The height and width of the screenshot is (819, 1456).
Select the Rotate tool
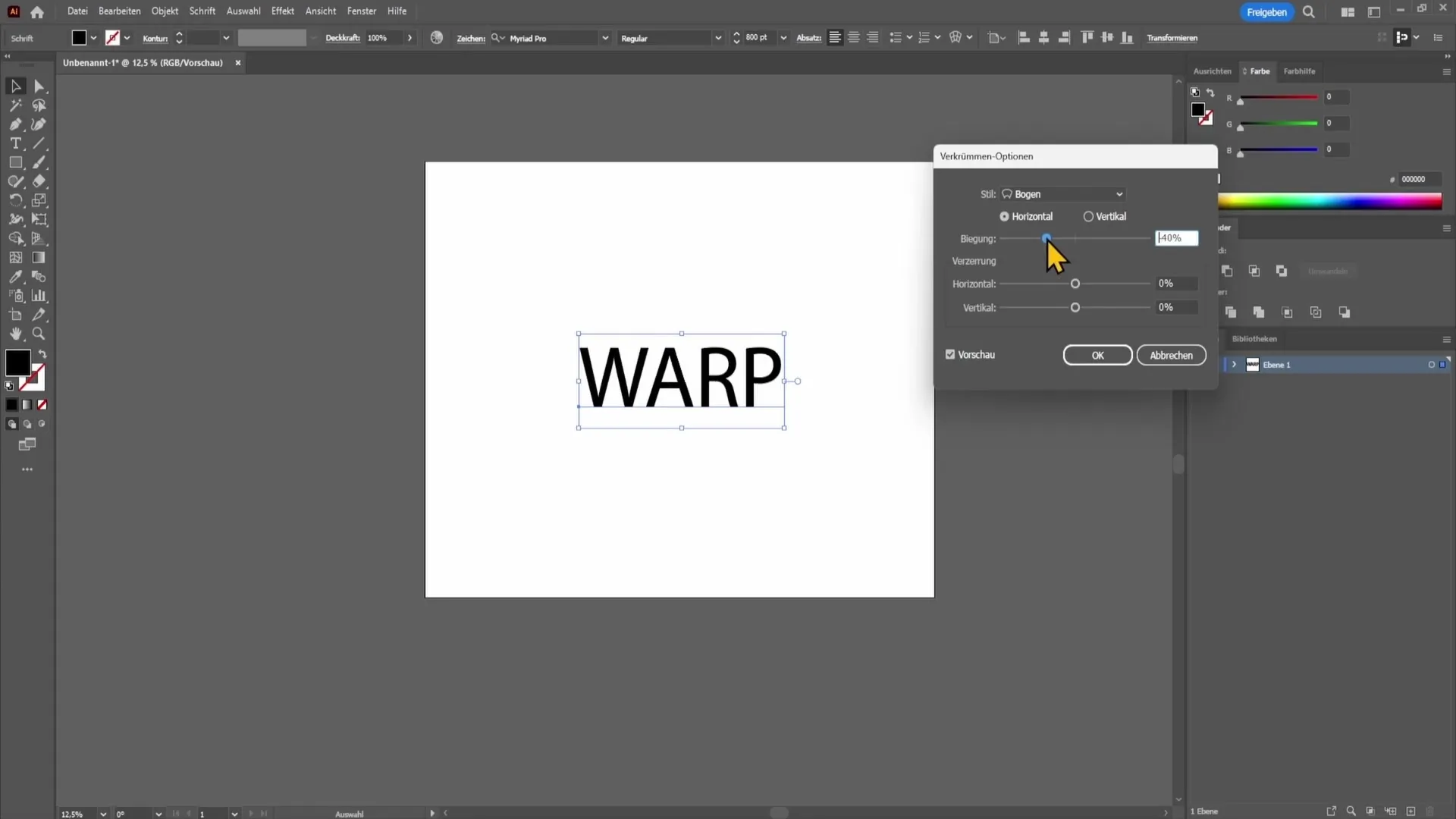click(15, 200)
